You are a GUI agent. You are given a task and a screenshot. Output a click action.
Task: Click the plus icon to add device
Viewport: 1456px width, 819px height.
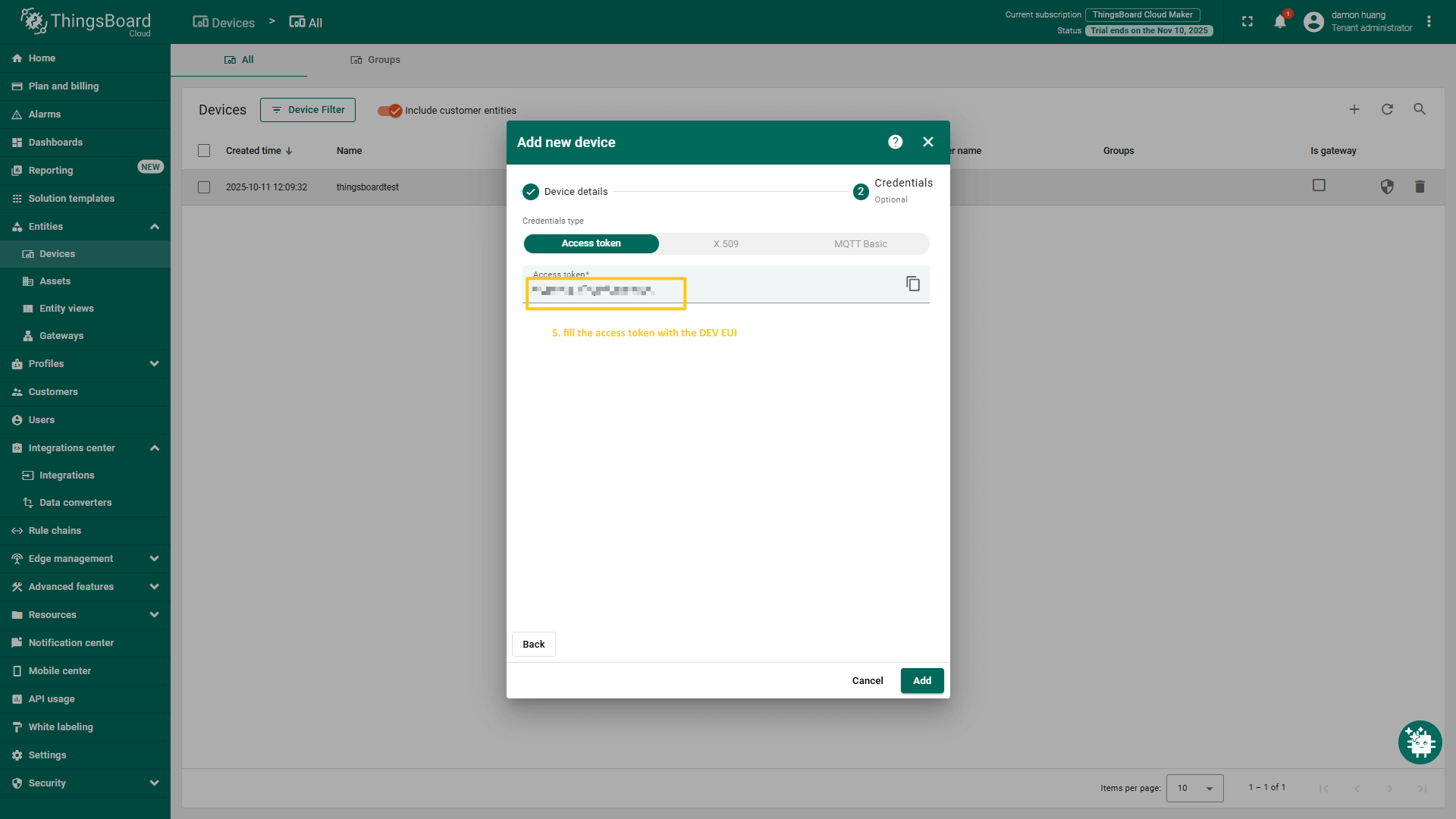pyautogui.click(x=1354, y=109)
